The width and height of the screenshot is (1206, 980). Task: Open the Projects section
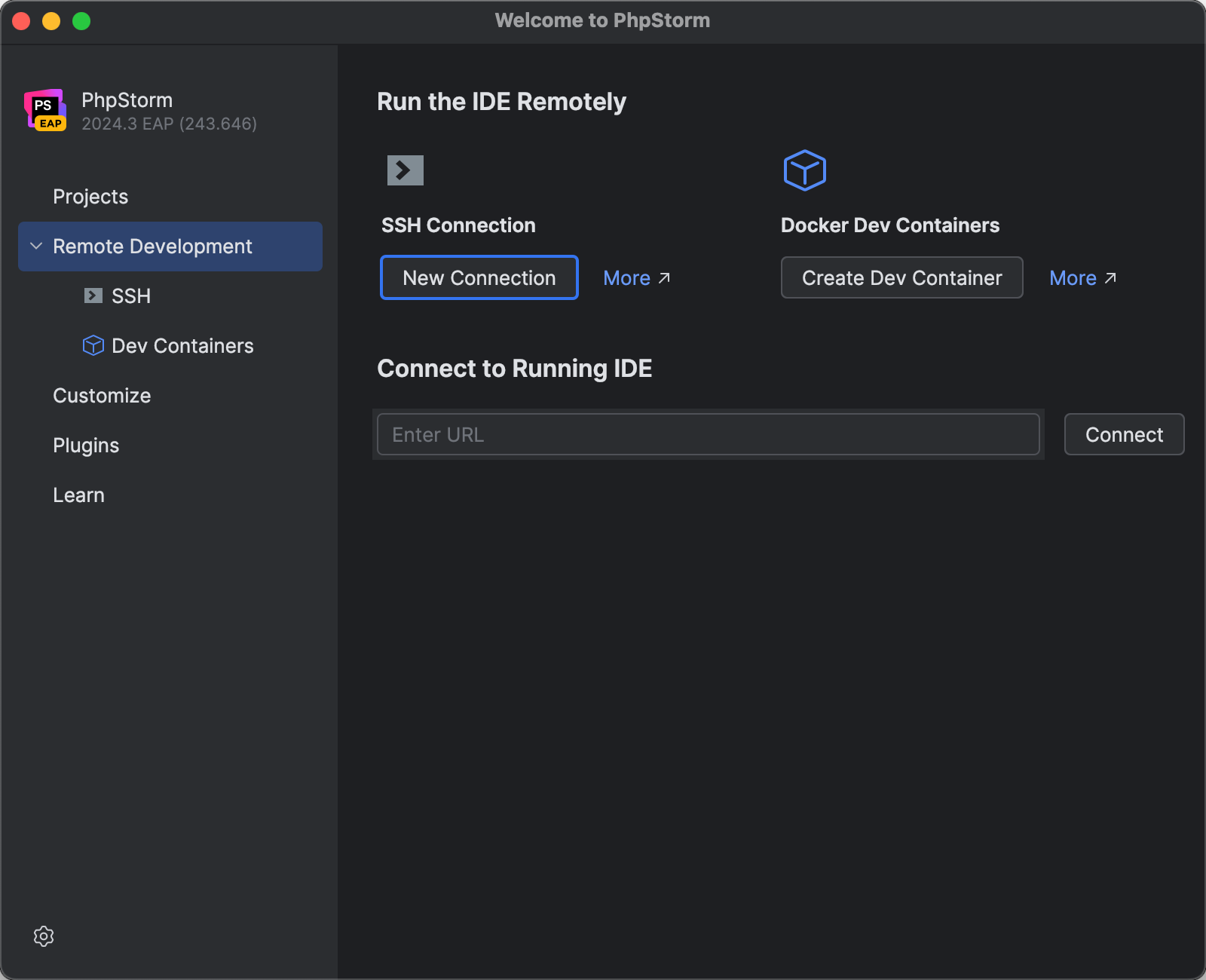90,196
